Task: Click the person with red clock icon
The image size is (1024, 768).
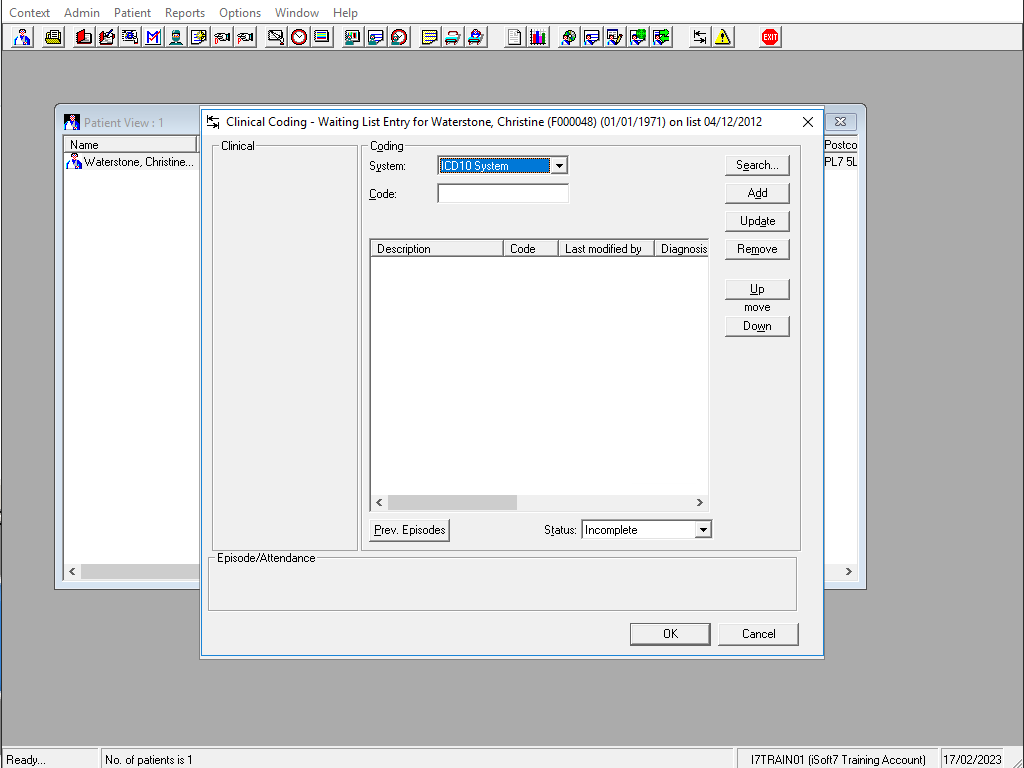Action: coord(399,37)
